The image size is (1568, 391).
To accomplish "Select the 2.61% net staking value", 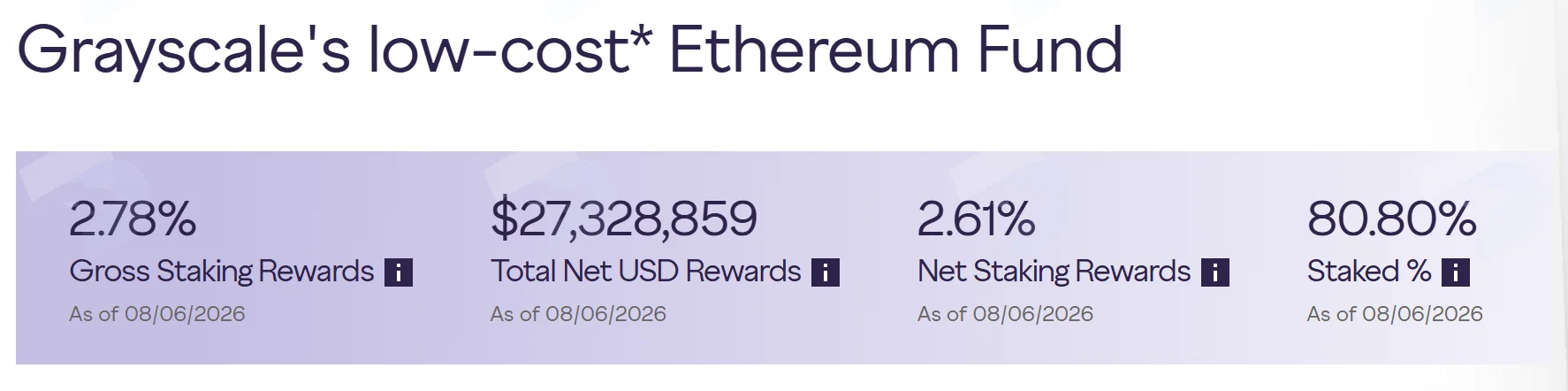I will [x=977, y=218].
